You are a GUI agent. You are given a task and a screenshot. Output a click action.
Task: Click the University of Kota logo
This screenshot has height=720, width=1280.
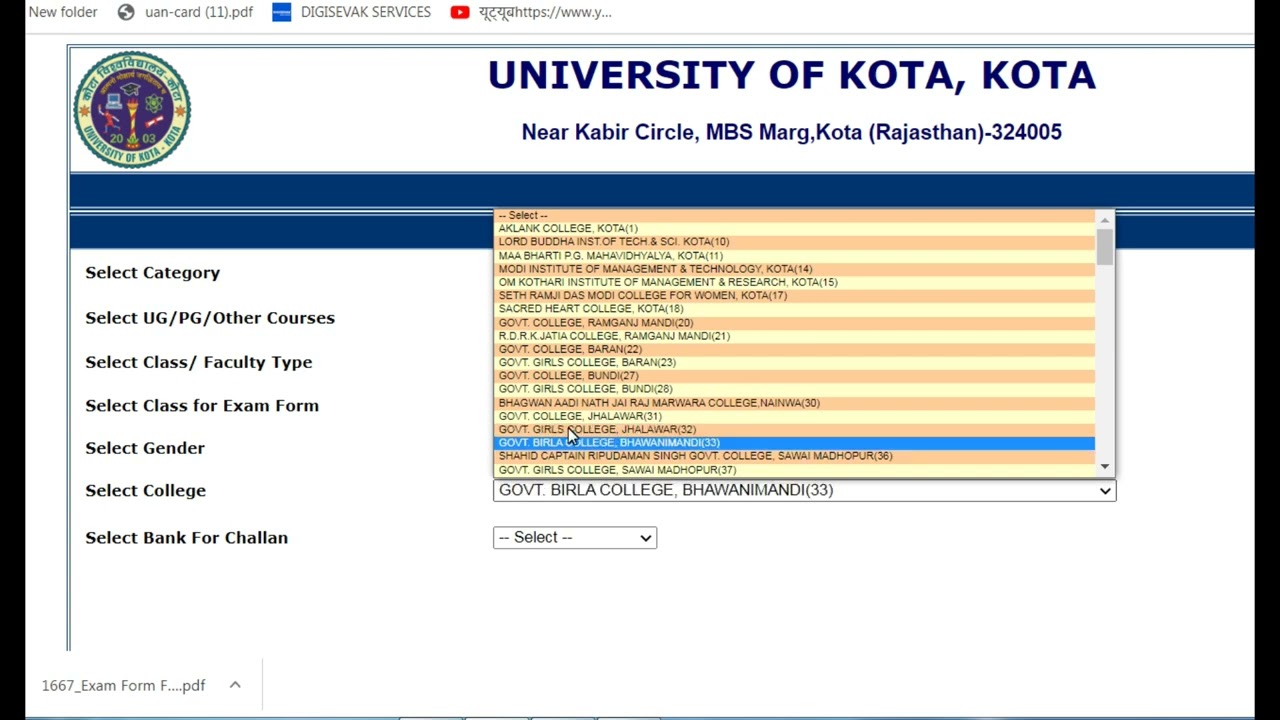pos(132,109)
